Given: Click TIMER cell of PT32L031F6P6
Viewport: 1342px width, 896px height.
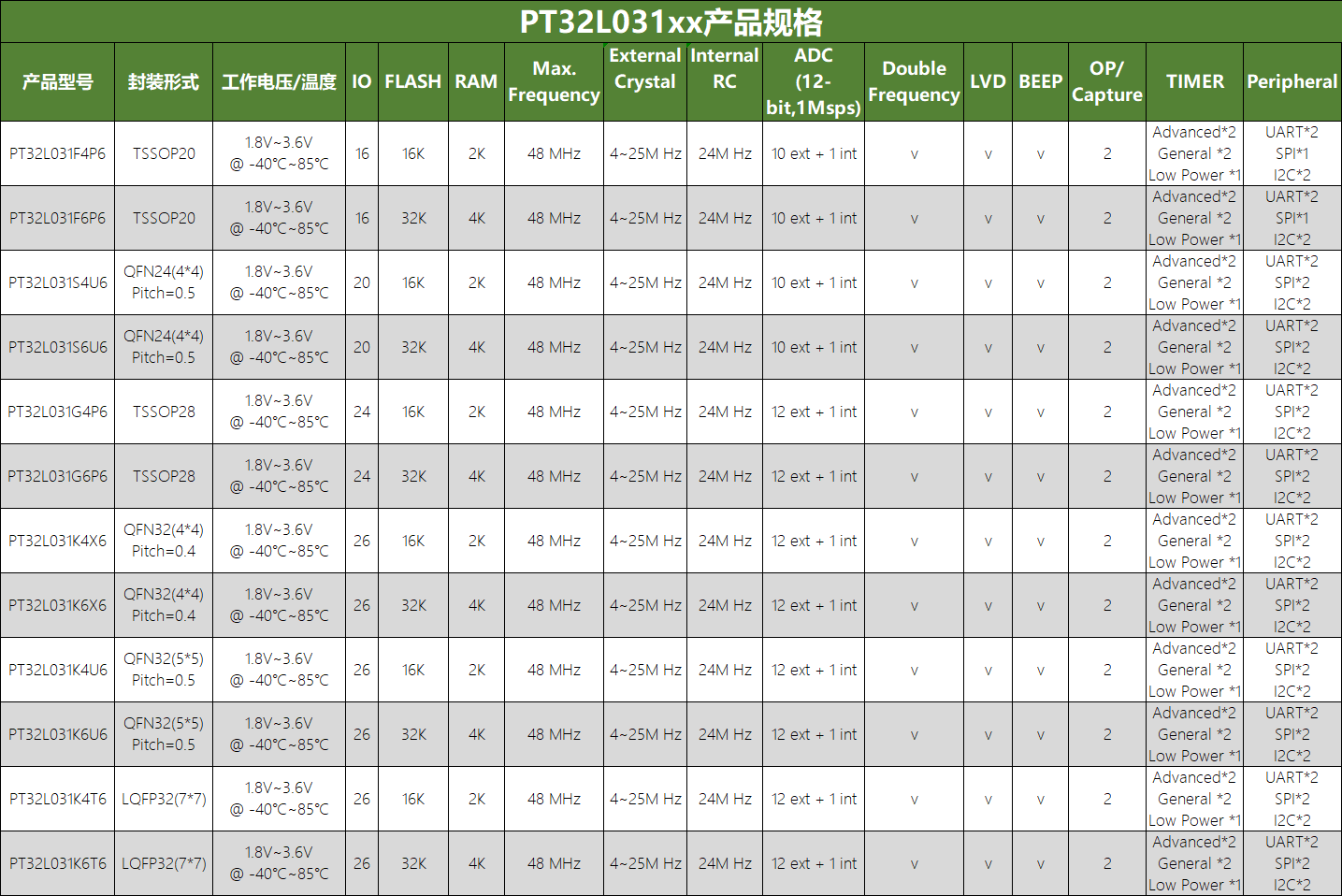Looking at the screenshot, I should pyautogui.click(x=1195, y=218).
